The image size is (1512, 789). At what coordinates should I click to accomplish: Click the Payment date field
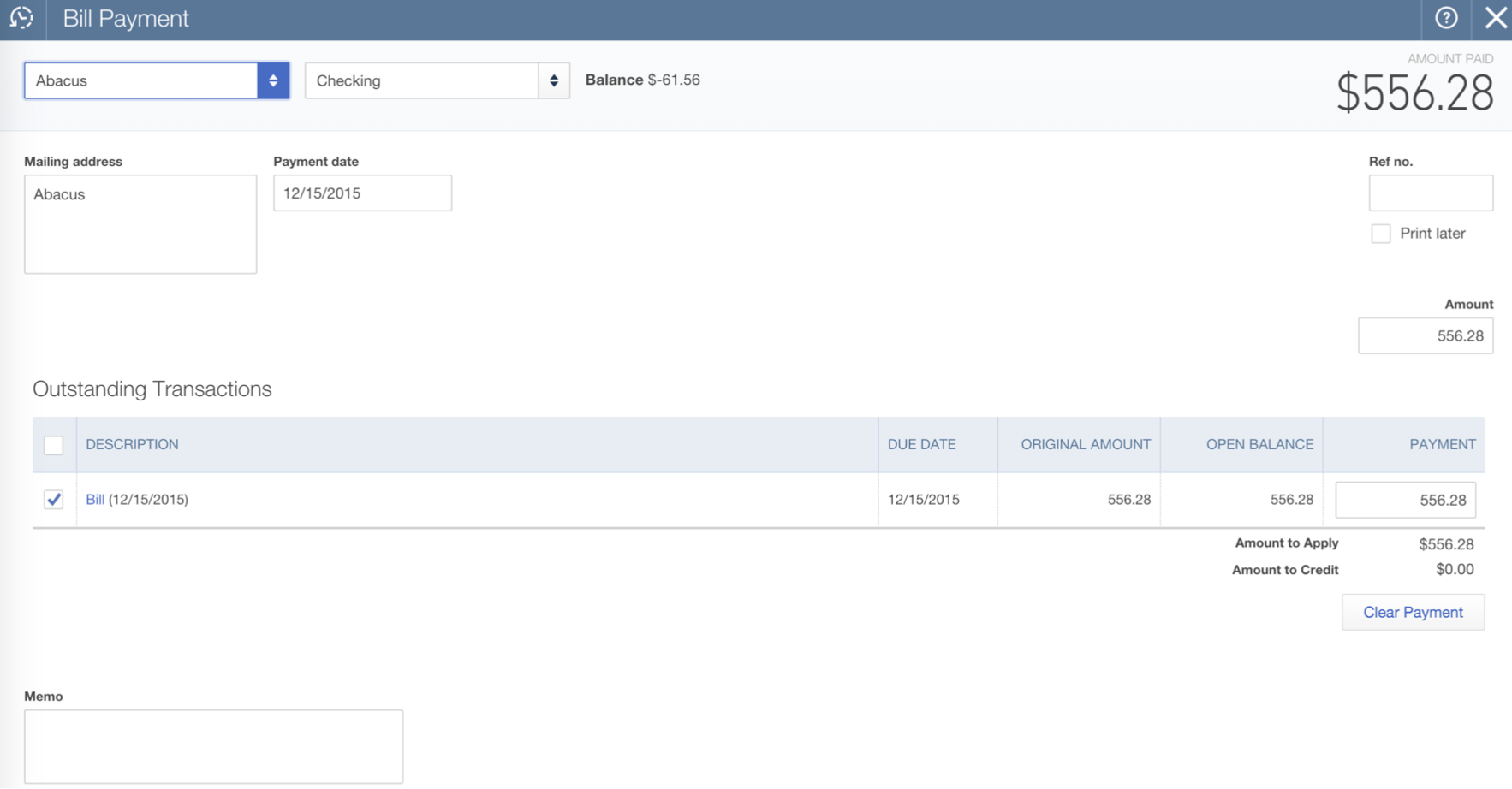362,193
